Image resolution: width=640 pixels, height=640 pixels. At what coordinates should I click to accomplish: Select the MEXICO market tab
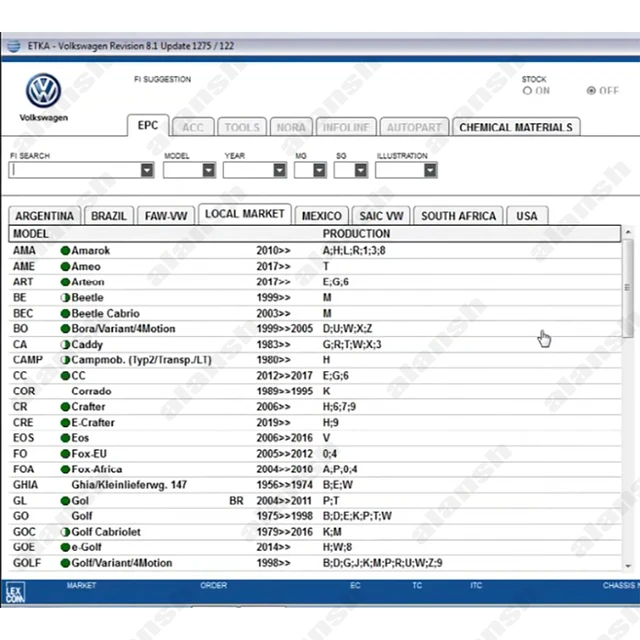coord(322,216)
